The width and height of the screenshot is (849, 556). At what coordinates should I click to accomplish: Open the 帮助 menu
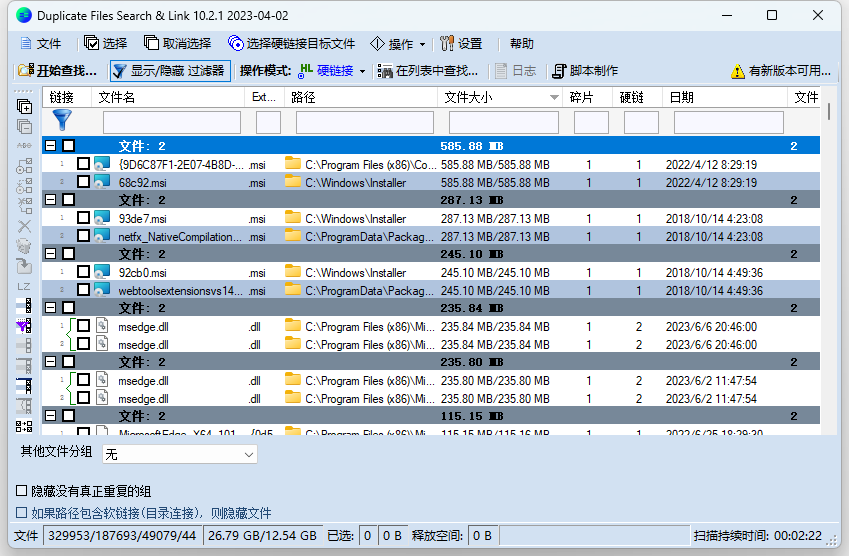pos(521,43)
